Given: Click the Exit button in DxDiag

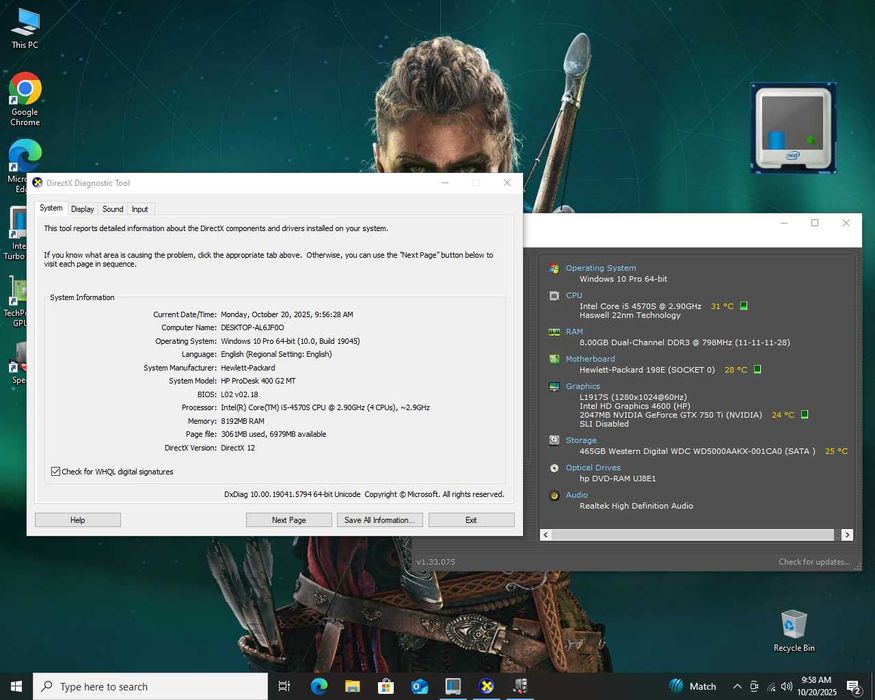Looking at the screenshot, I should [x=471, y=520].
